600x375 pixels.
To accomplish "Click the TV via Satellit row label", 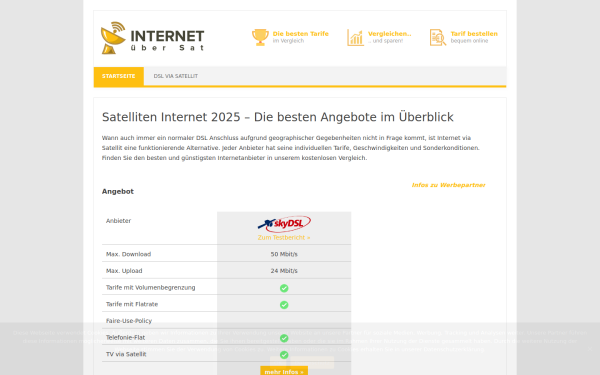I will 126,354.
